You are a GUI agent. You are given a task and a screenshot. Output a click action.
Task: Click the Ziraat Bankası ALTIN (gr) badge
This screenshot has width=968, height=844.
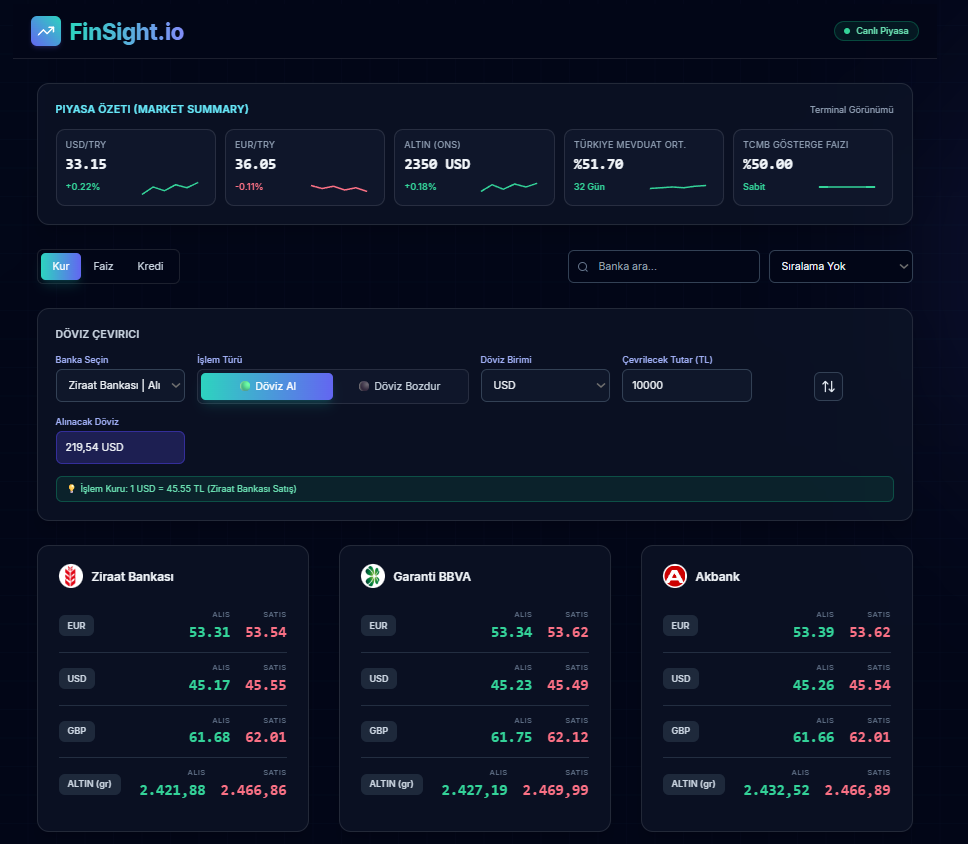click(x=90, y=783)
